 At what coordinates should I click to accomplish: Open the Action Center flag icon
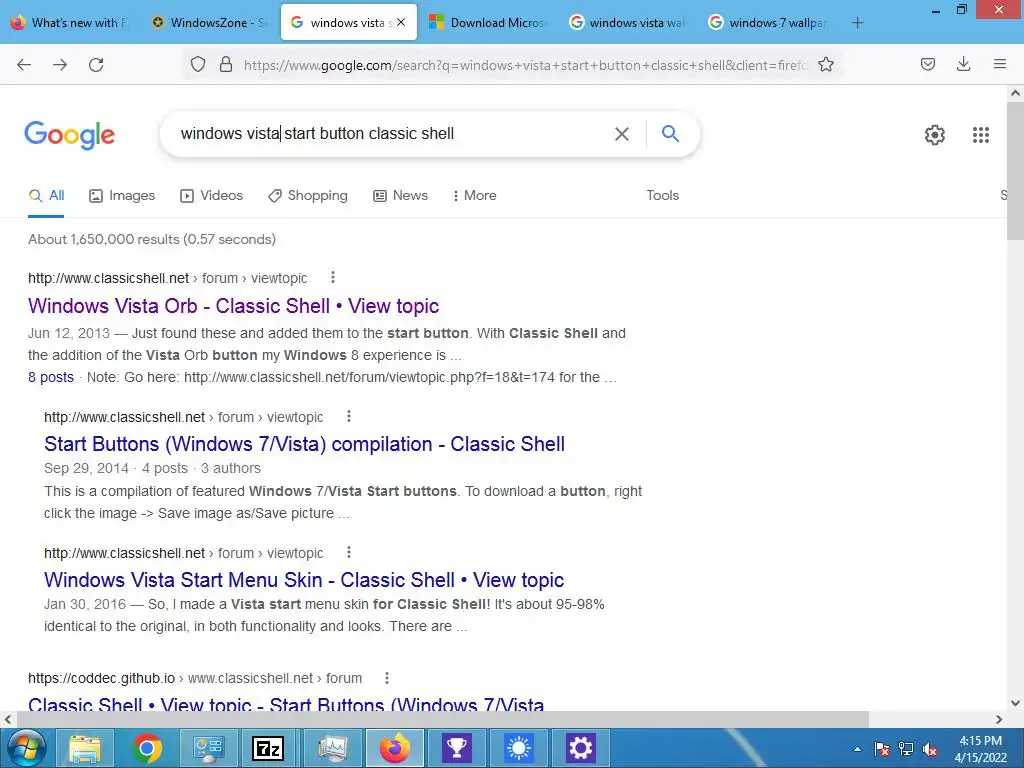882,749
